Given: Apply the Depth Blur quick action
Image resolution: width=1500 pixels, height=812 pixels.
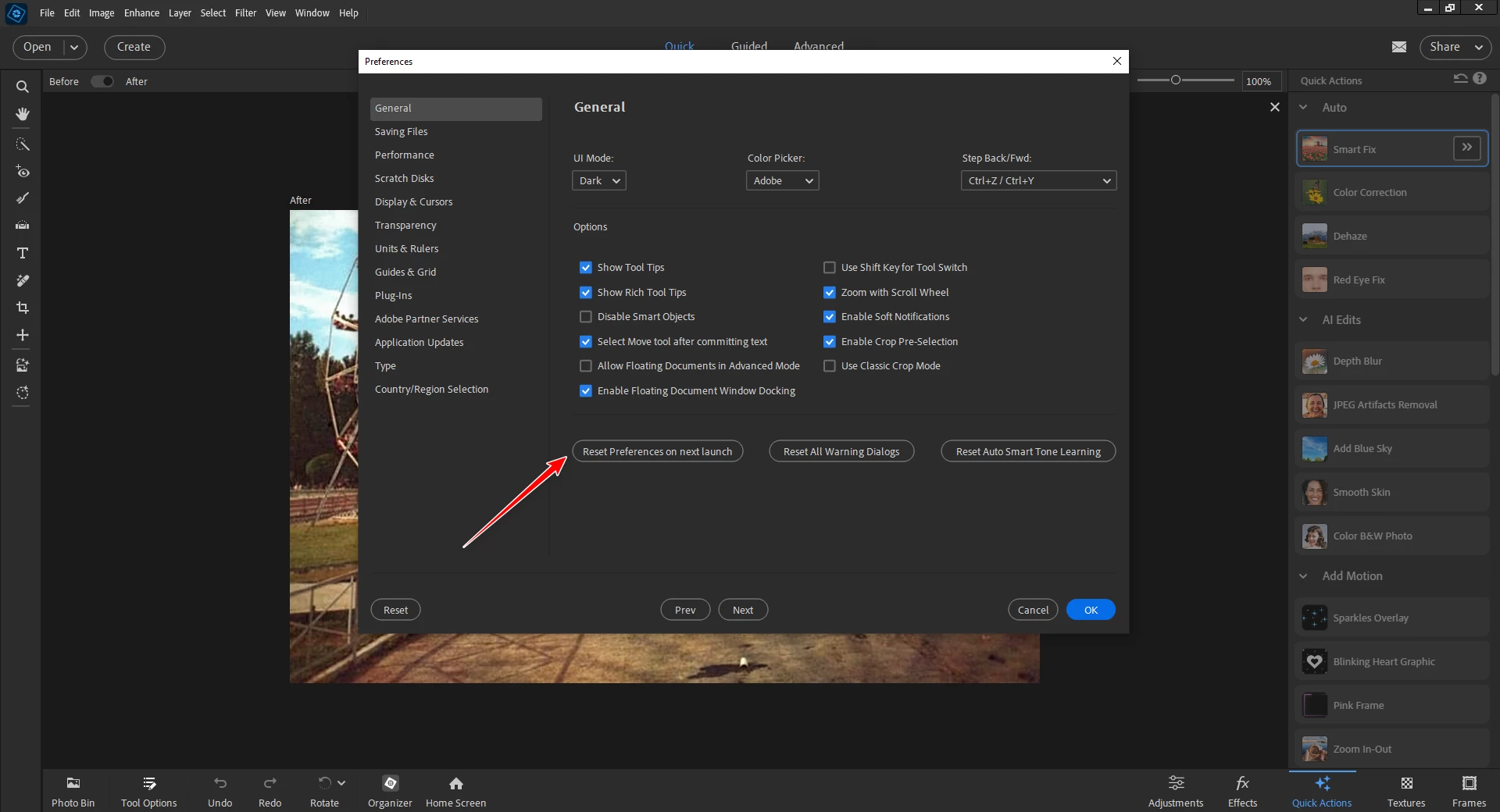Looking at the screenshot, I should tap(1392, 361).
